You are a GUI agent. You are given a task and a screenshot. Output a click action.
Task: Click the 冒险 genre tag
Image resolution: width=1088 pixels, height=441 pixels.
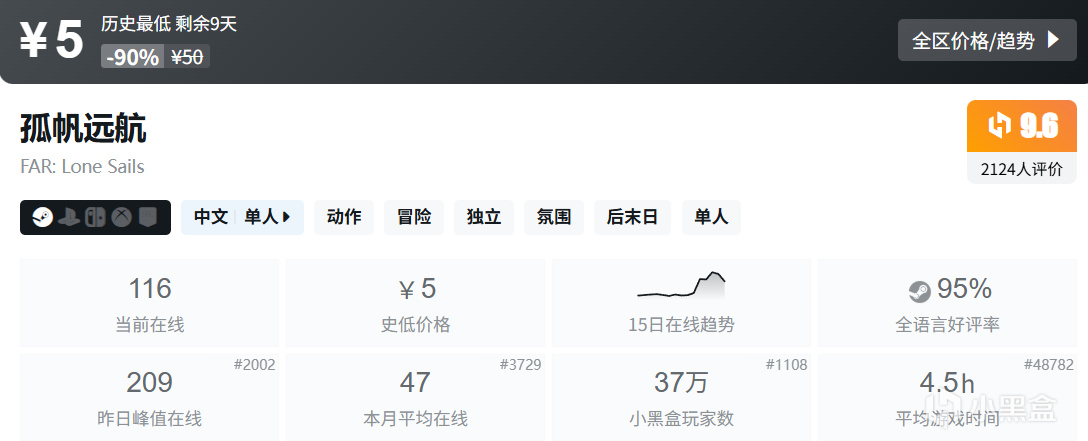(x=414, y=218)
